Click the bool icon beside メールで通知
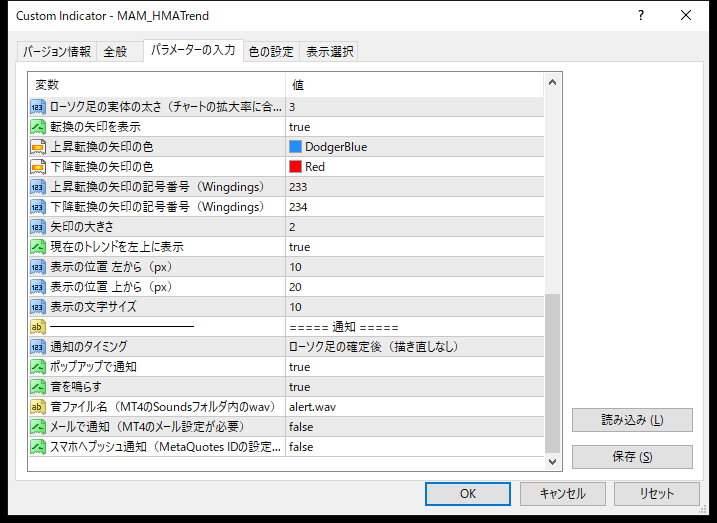Image resolution: width=717 pixels, height=523 pixels. (38, 427)
